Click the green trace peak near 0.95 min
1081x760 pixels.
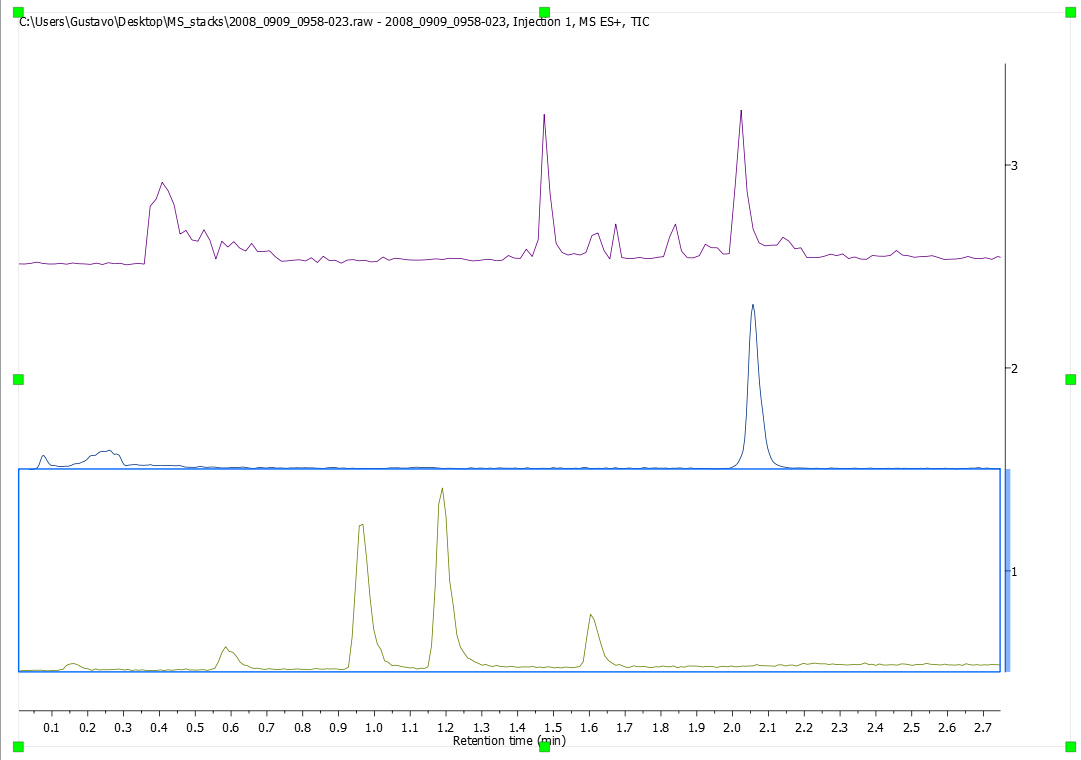361,594
